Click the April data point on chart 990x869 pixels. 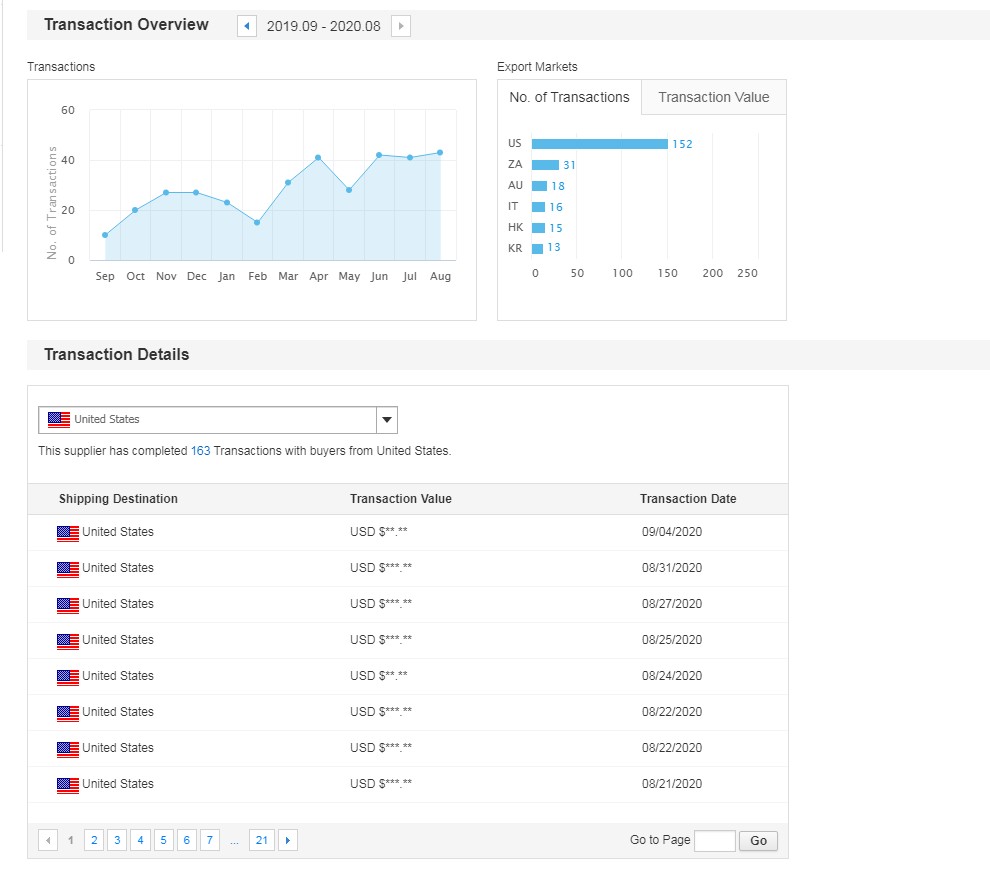(318, 157)
